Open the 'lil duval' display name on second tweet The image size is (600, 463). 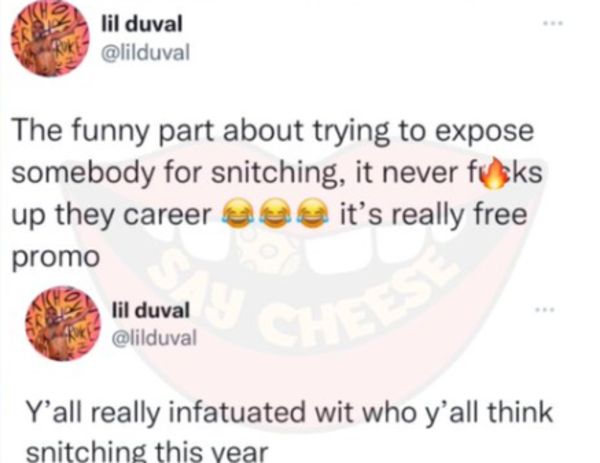[150, 310]
